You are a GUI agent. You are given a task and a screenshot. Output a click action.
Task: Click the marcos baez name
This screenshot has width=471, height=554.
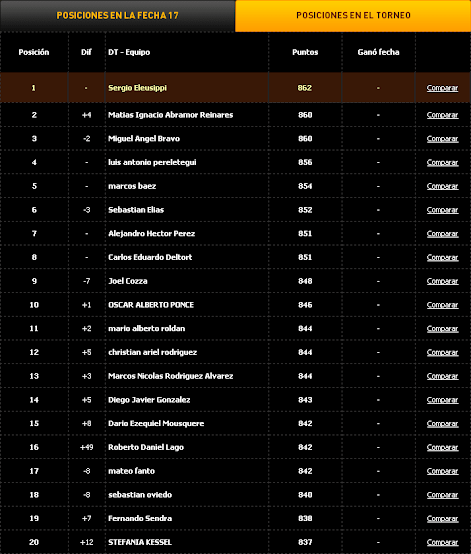[x=132, y=186]
